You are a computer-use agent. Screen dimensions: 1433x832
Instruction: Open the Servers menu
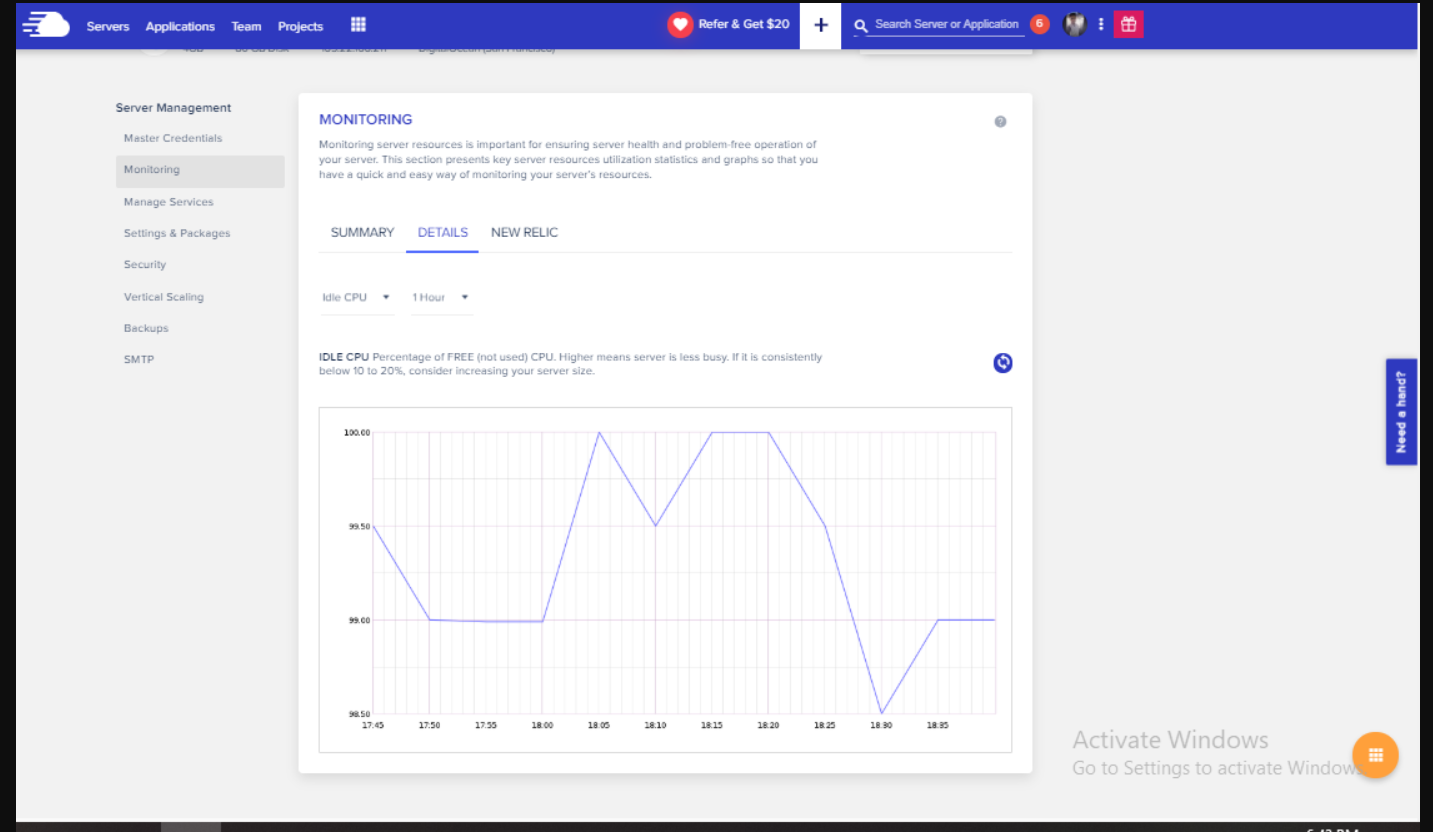108,27
